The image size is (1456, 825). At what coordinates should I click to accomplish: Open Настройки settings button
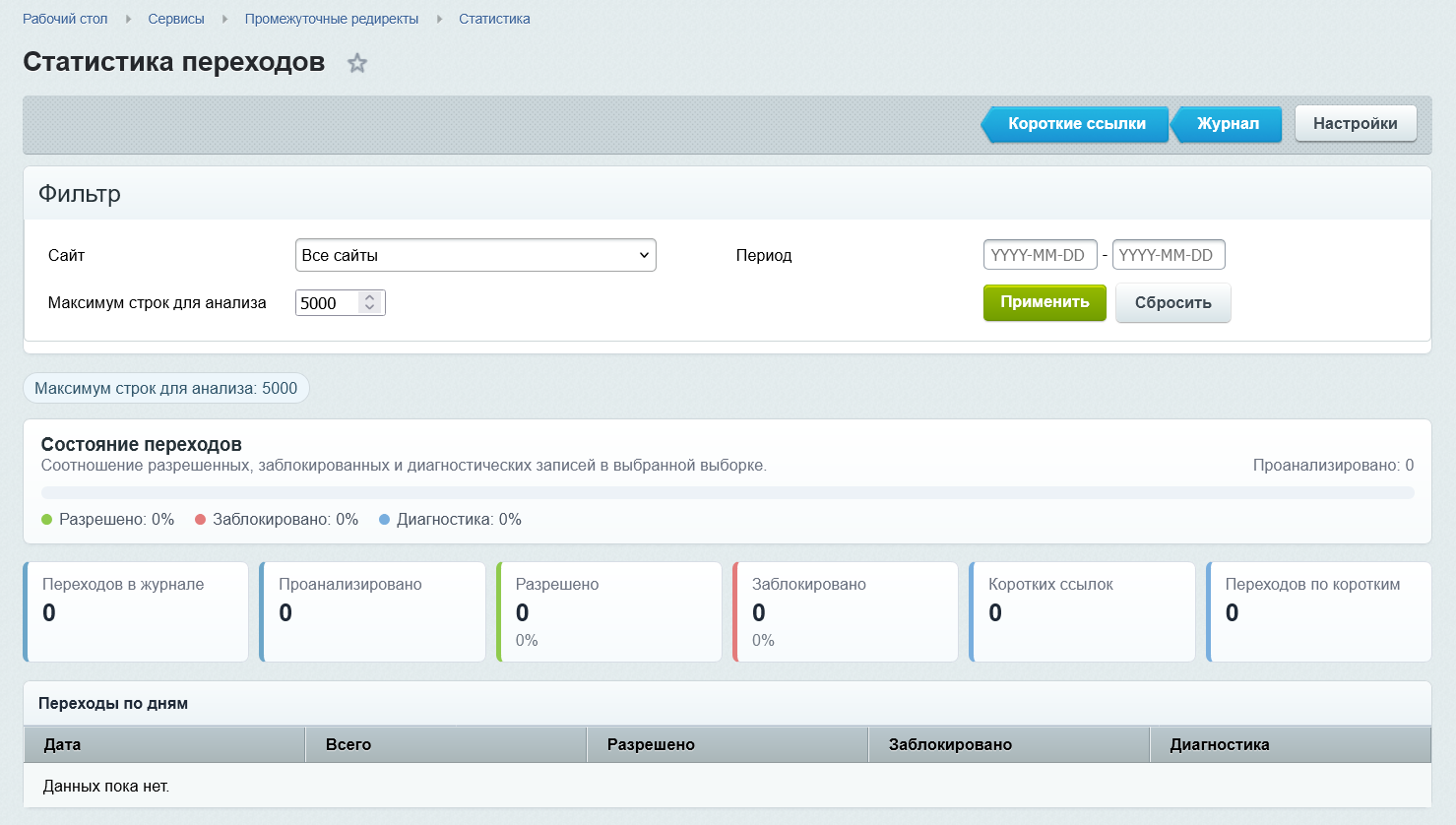pyautogui.click(x=1356, y=123)
